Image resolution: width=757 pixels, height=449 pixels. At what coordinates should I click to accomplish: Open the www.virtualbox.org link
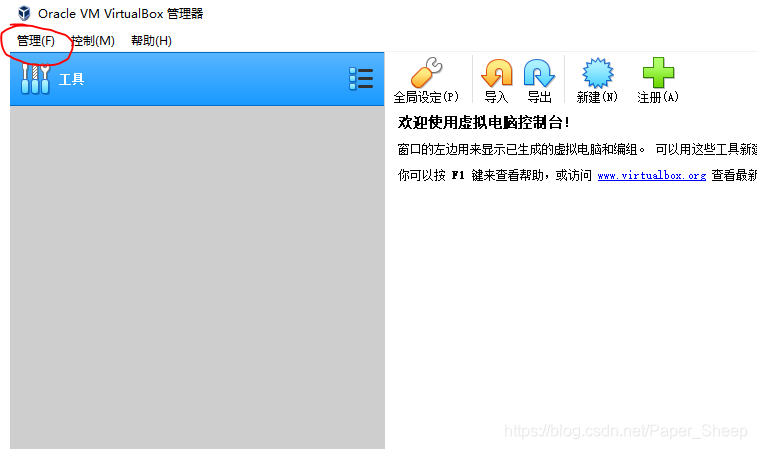[652, 176]
